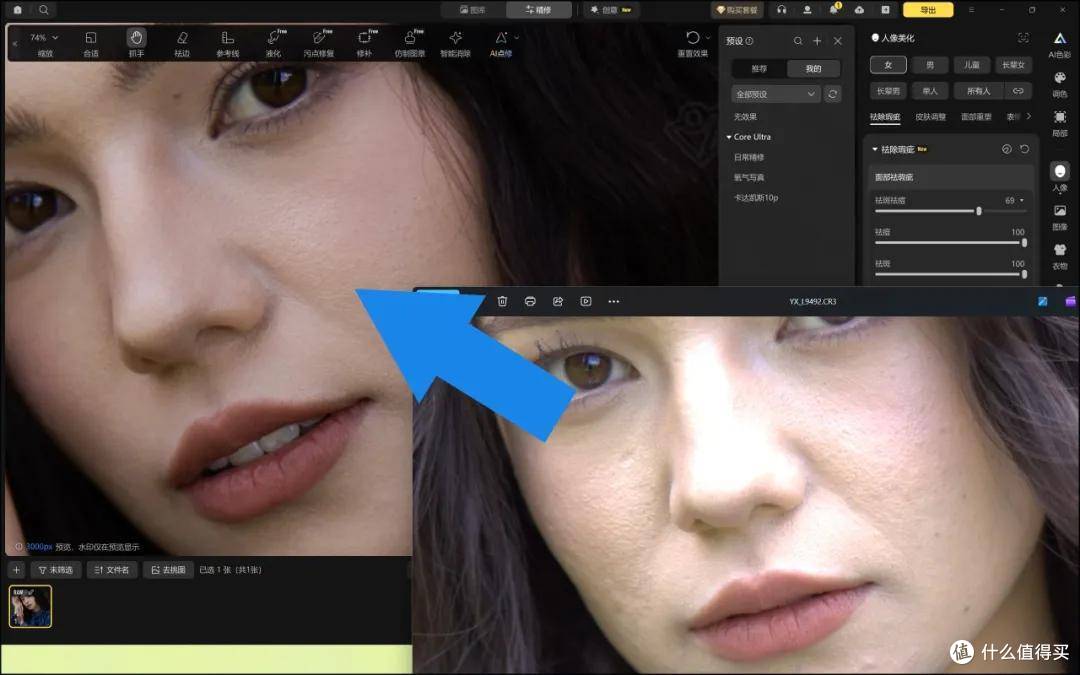
Task: Add a new preset with the plus icon
Action: click(x=817, y=41)
